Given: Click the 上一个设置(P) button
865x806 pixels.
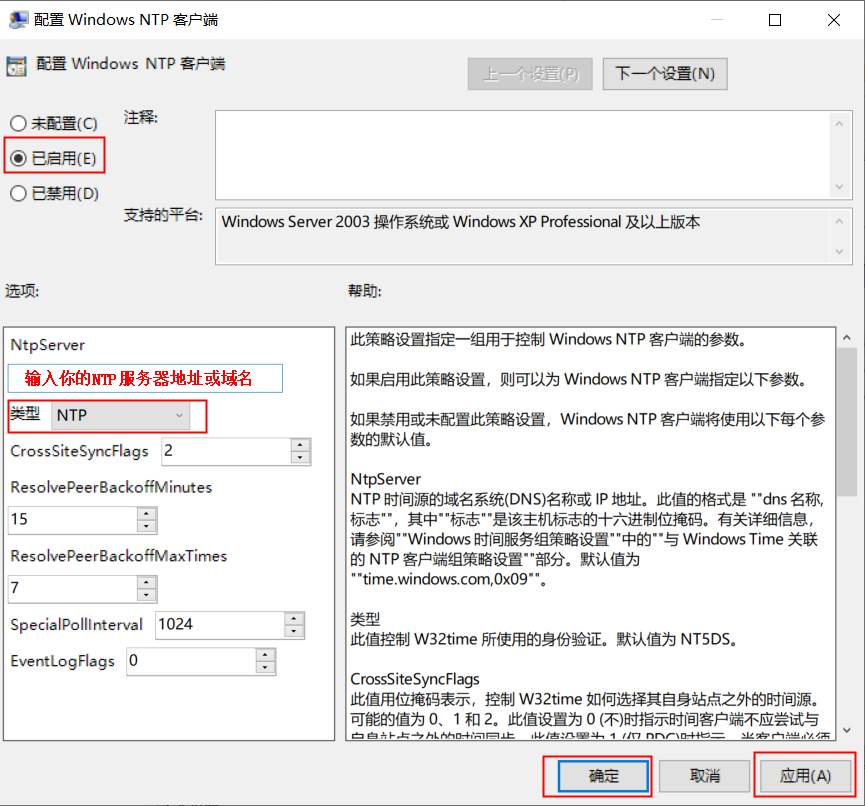Looking at the screenshot, I should [x=529, y=73].
